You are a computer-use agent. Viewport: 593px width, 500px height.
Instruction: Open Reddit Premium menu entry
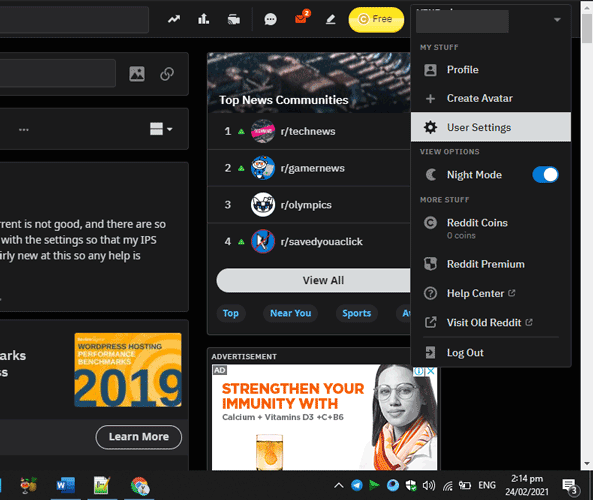coord(491,264)
